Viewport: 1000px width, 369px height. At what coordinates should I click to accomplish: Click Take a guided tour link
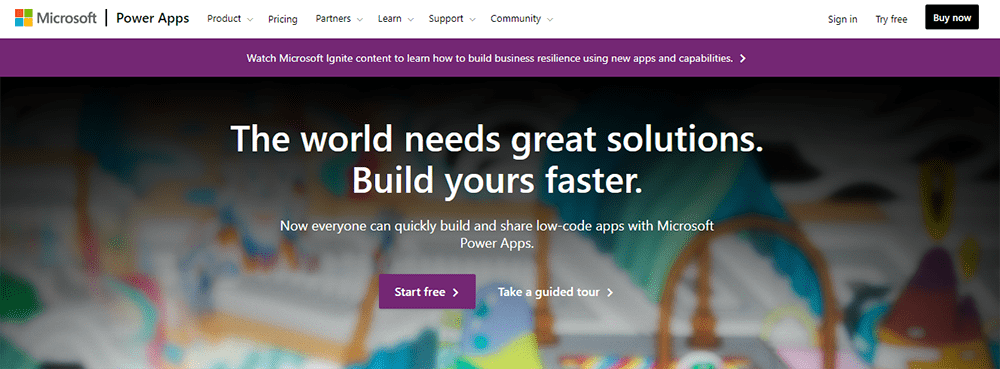coord(555,292)
